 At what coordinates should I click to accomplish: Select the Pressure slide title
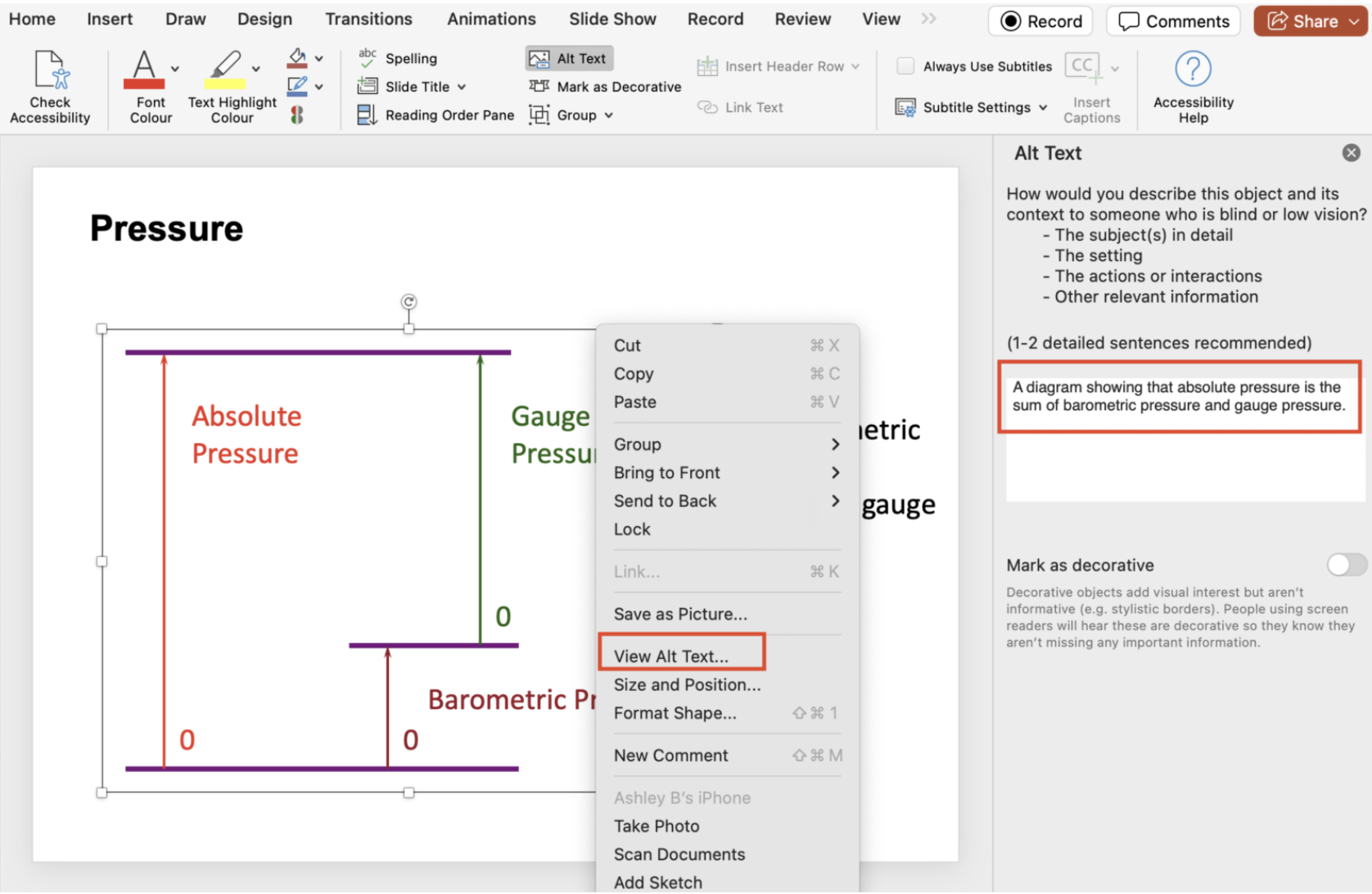pyautogui.click(x=166, y=228)
